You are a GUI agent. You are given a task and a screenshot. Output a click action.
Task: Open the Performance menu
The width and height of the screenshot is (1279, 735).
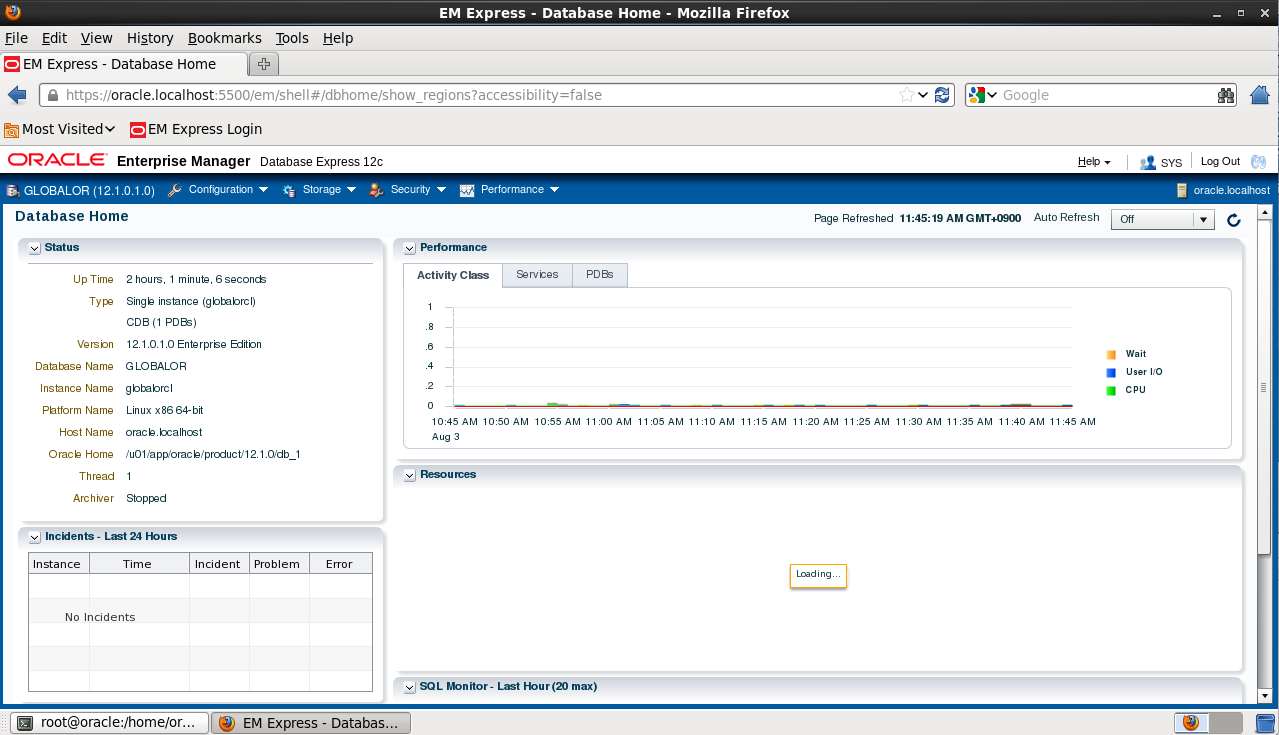click(x=520, y=190)
